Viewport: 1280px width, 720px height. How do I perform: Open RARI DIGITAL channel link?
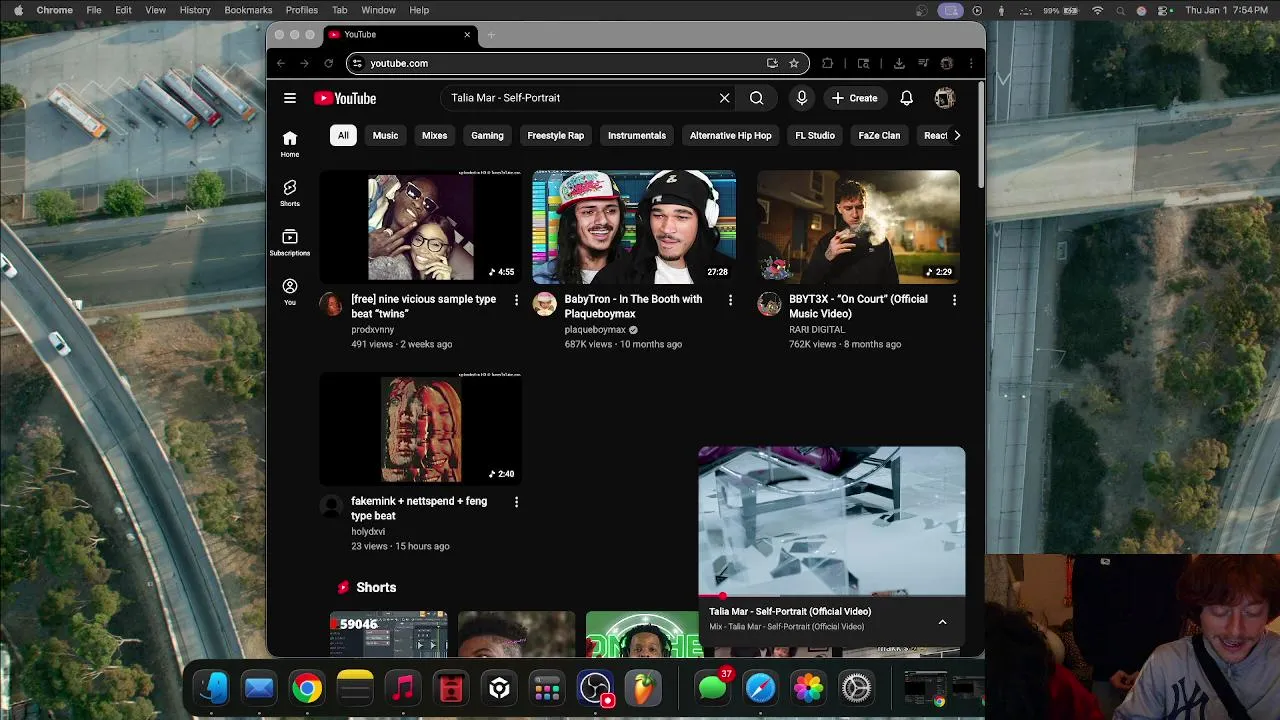pos(817,329)
